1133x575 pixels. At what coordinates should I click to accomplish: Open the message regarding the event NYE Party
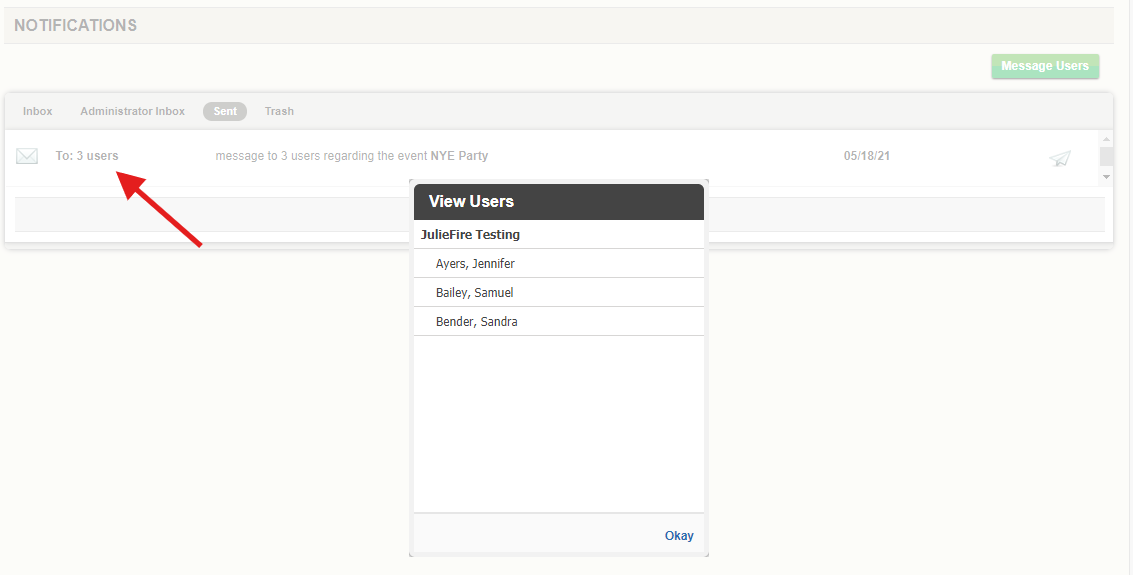(x=352, y=155)
